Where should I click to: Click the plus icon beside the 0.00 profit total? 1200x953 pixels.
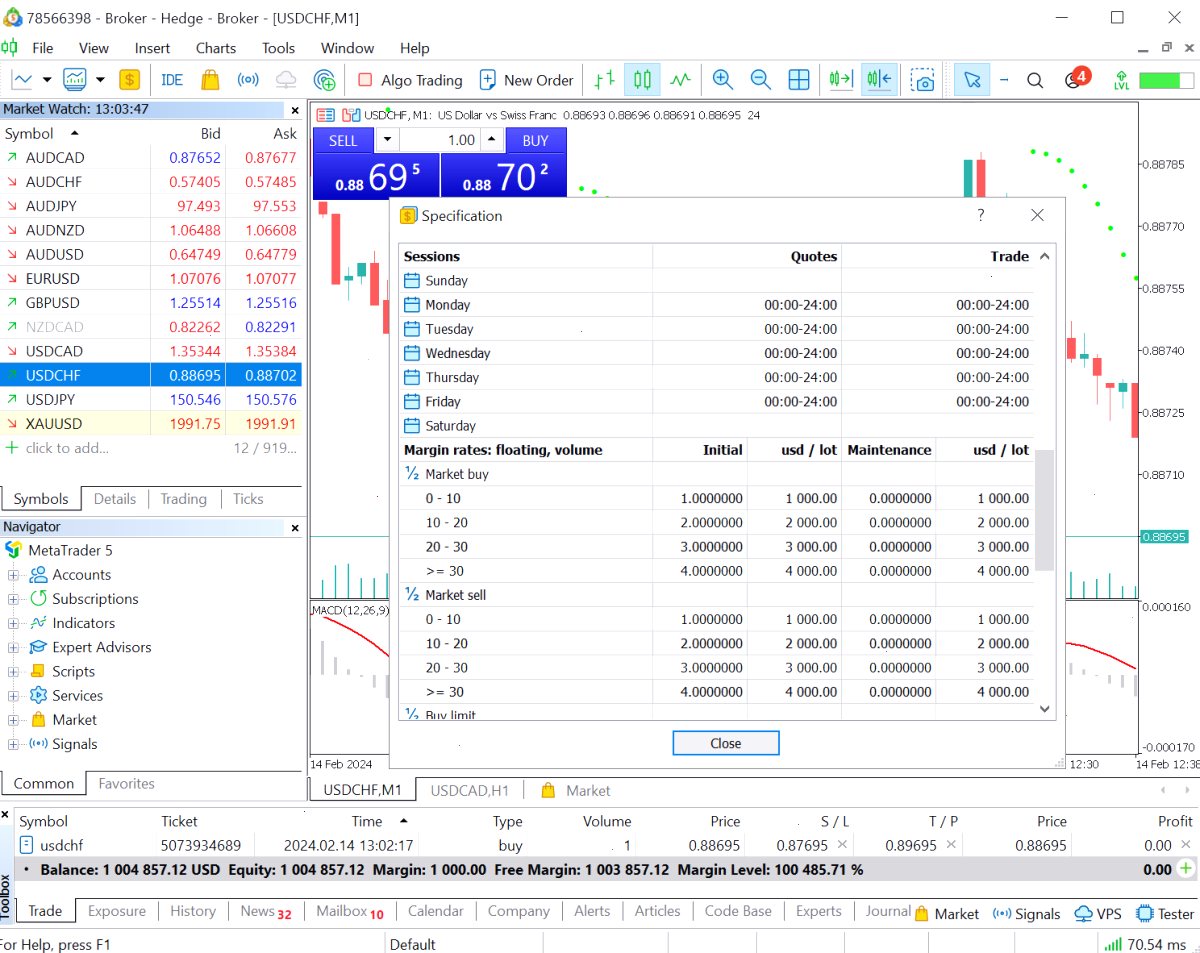1186,869
